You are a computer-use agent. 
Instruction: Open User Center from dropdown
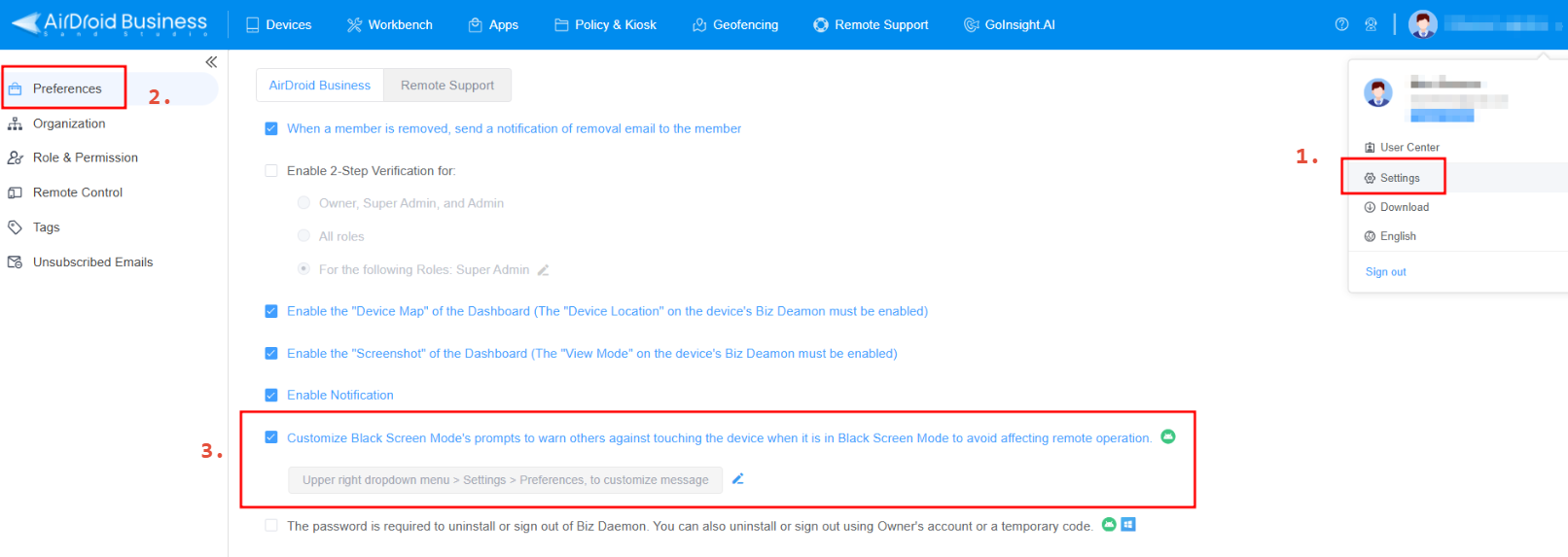click(x=1409, y=148)
